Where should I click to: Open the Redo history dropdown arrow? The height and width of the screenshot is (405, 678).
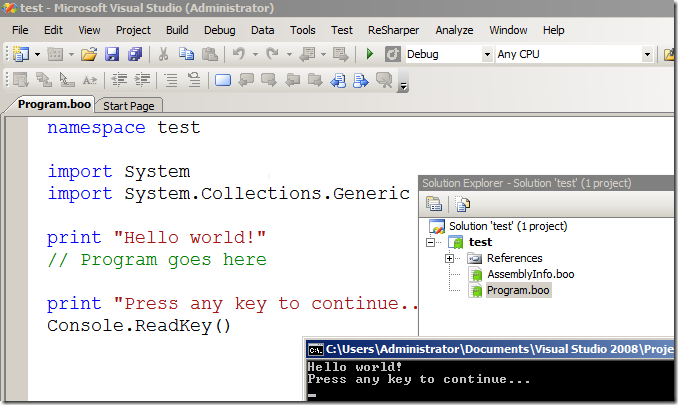pos(289,54)
